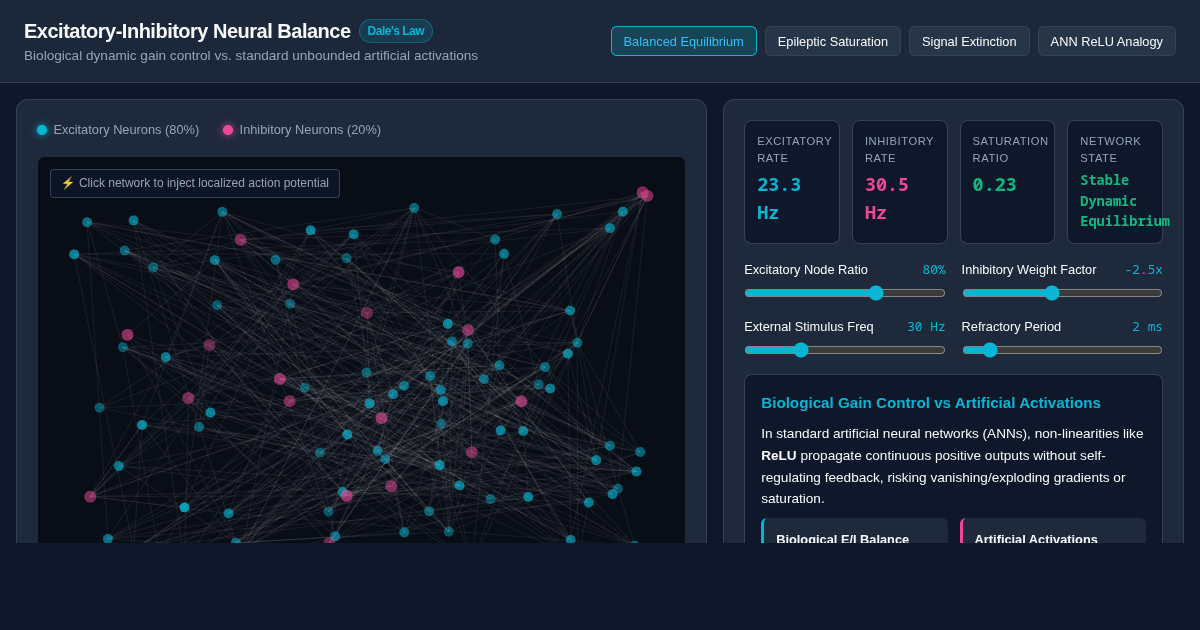
Task: Click the Inhibitory Neurons (20%) legend label
Action: click(310, 130)
